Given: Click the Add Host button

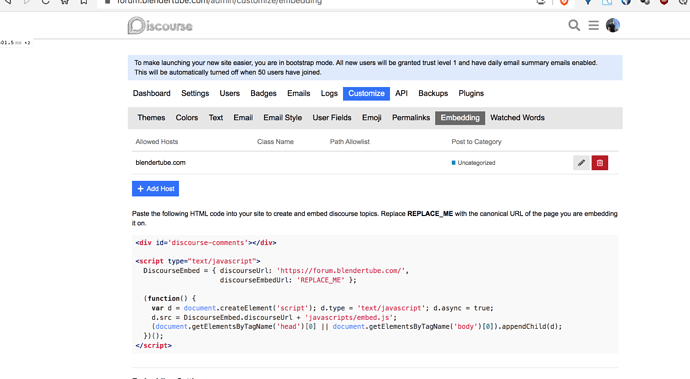Looking at the screenshot, I should coord(155,188).
